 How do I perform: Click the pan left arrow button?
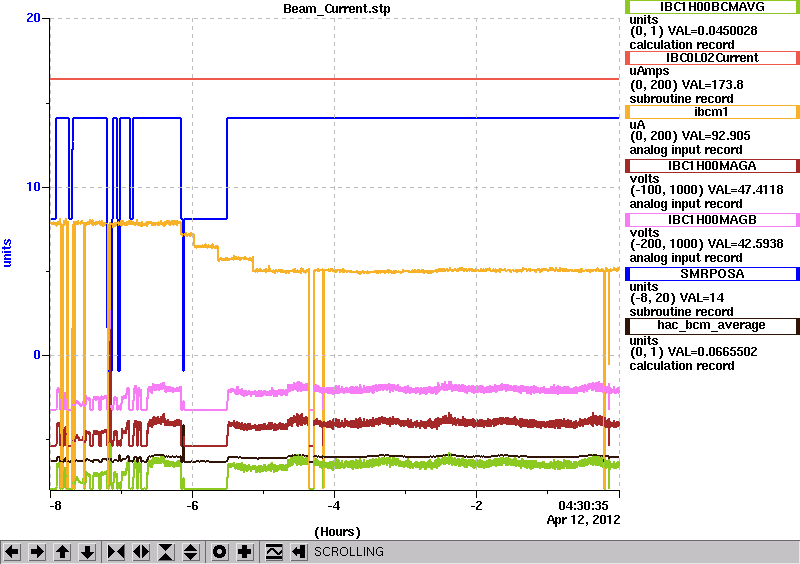click(12, 552)
